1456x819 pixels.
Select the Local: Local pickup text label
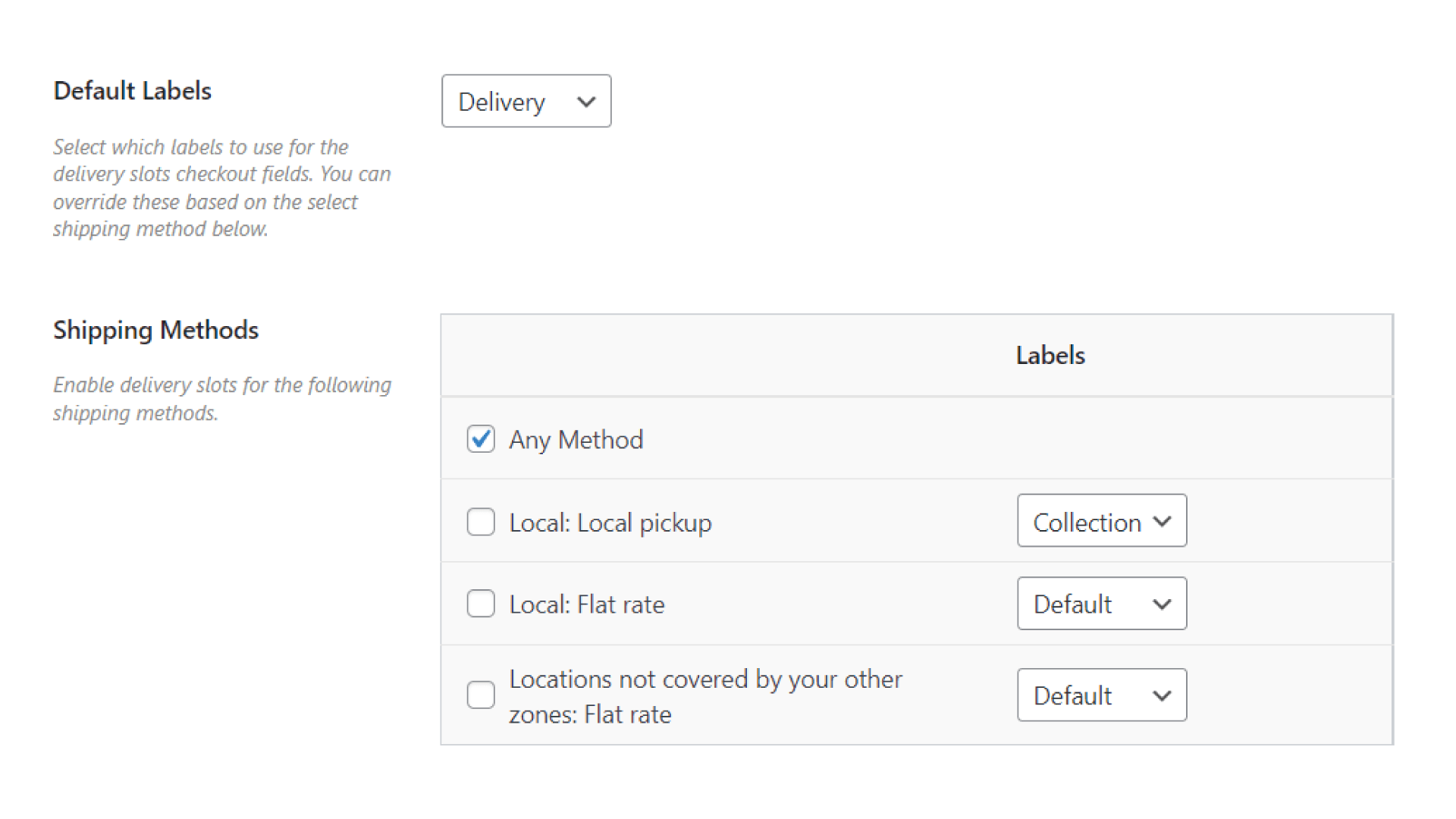[610, 522]
